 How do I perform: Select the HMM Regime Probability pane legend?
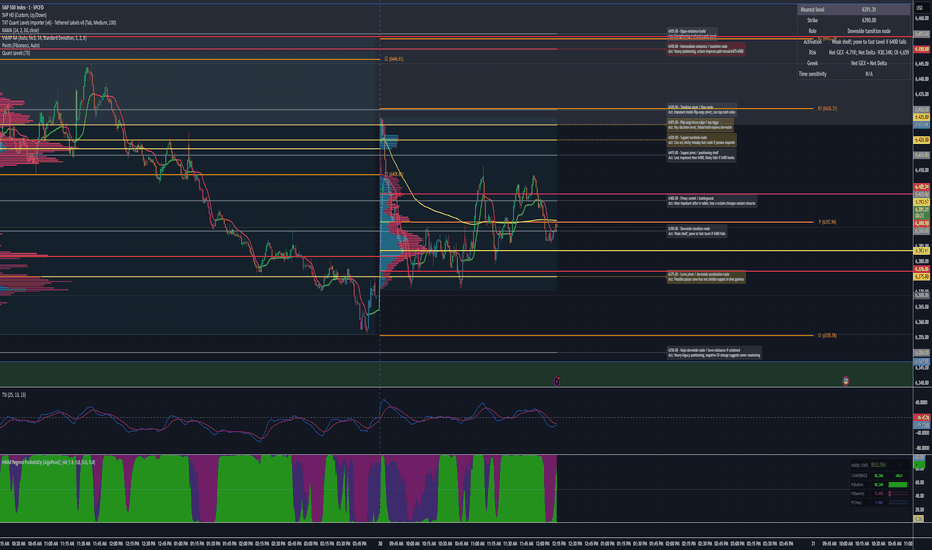pyautogui.click(x=48, y=462)
